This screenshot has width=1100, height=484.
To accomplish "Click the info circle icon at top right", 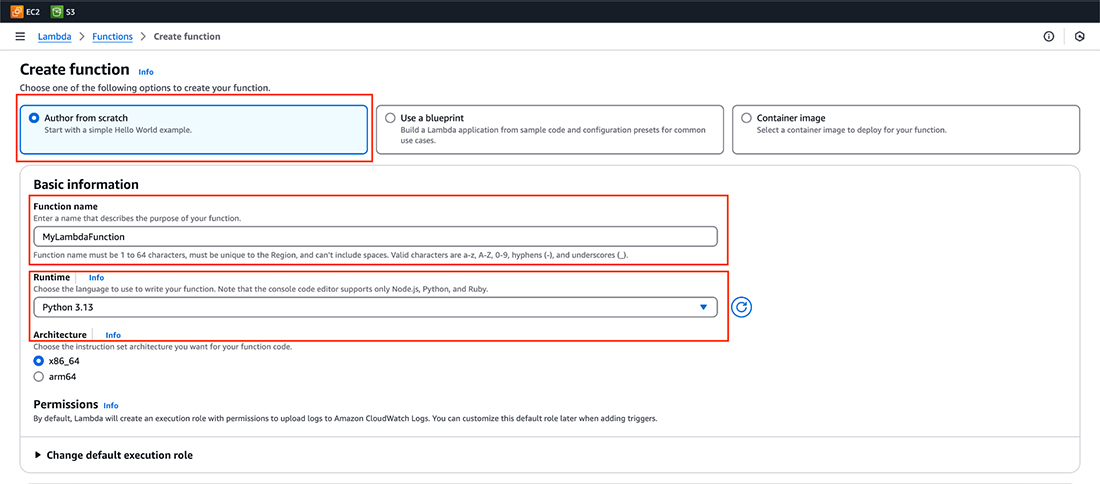I will click(1049, 36).
